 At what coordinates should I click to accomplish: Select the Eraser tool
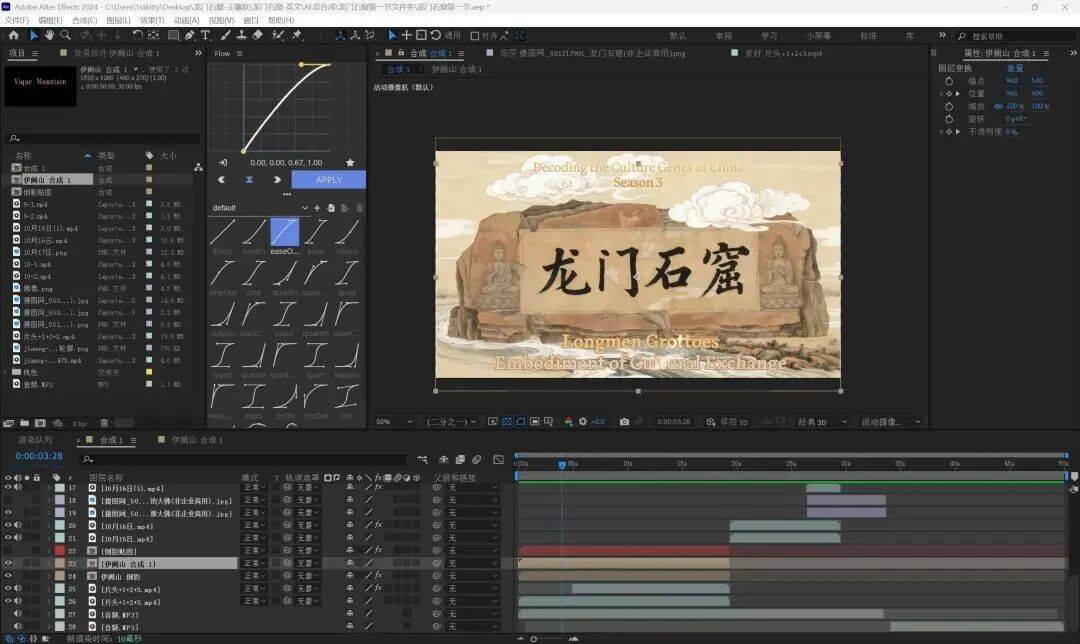(257, 35)
